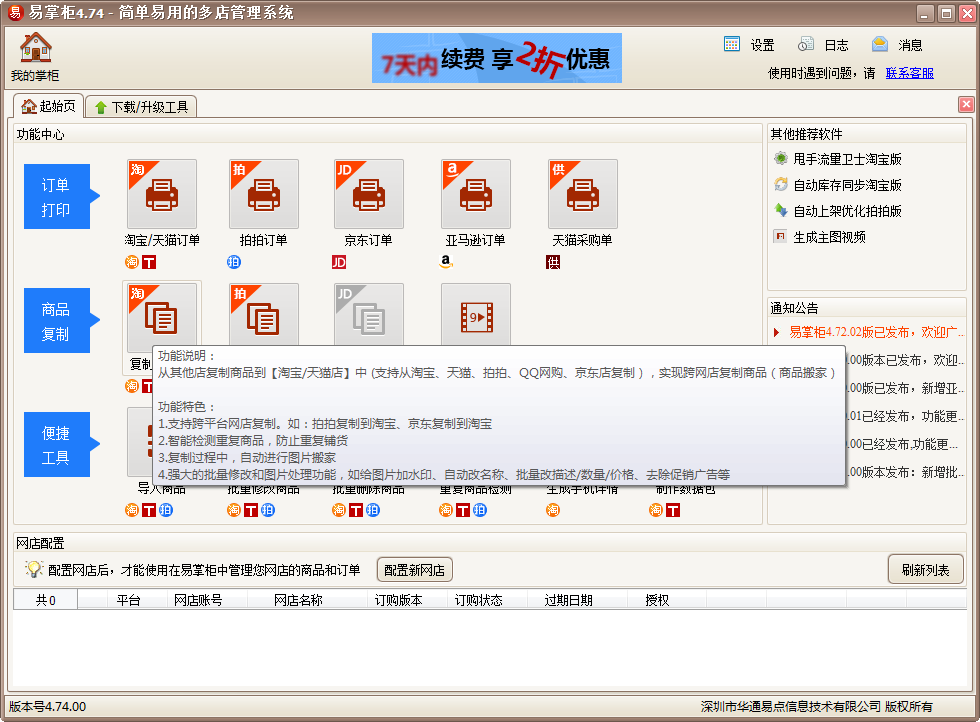Launch the Paipai product copy tool
This screenshot has width=980, height=722.
[x=264, y=315]
